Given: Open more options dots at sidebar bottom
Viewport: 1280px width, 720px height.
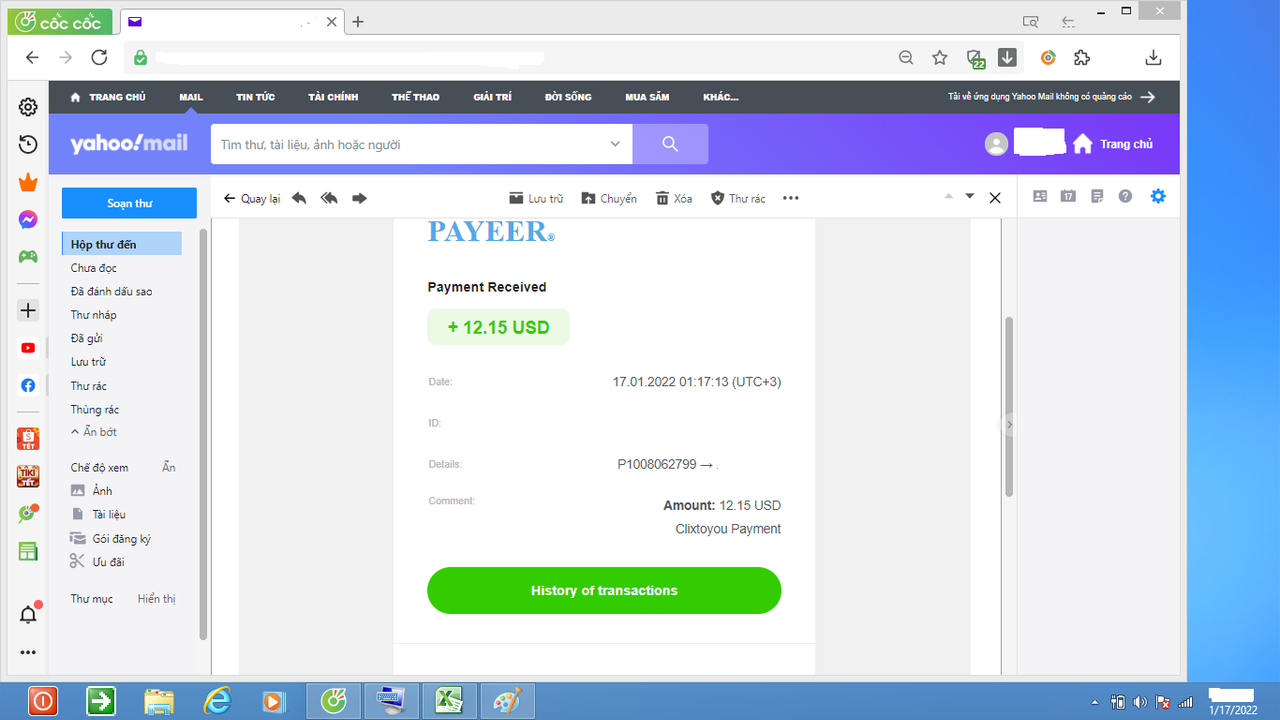Looking at the screenshot, I should point(28,652).
